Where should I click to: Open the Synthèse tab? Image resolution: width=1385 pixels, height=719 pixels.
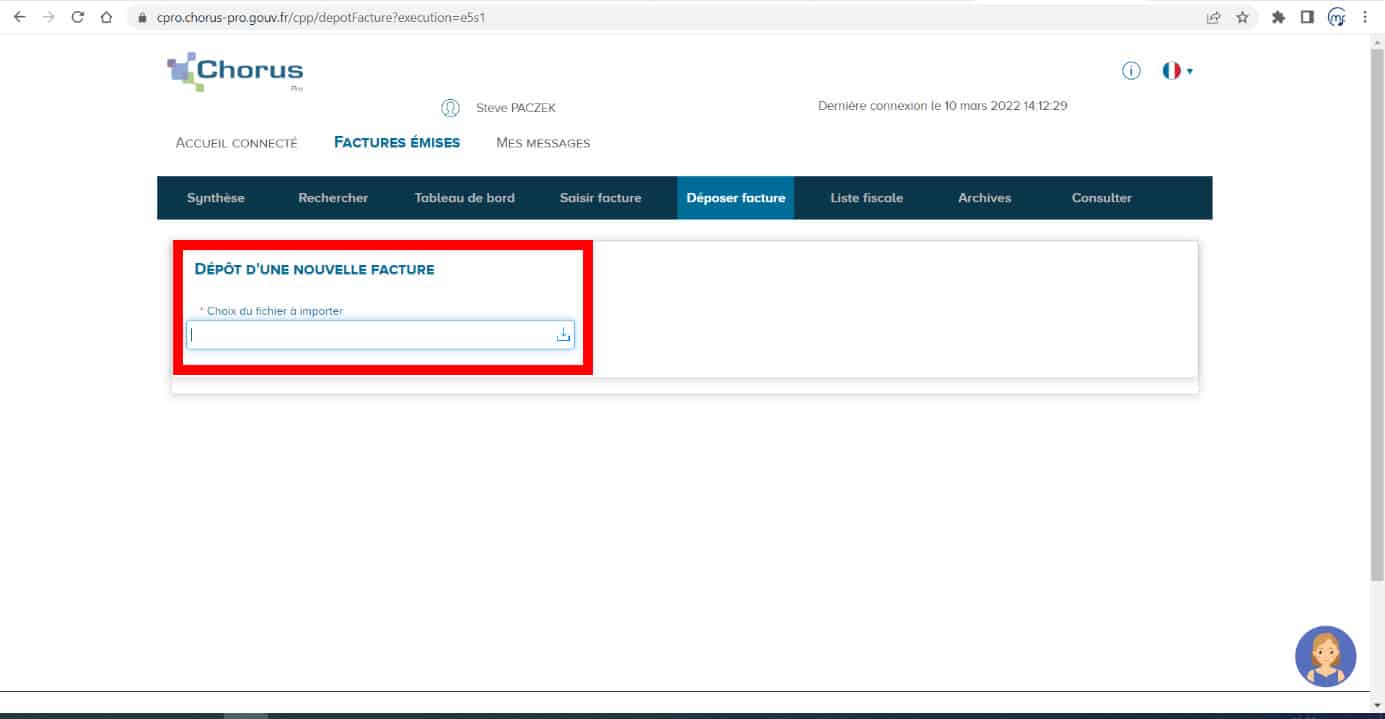click(x=215, y=198)
